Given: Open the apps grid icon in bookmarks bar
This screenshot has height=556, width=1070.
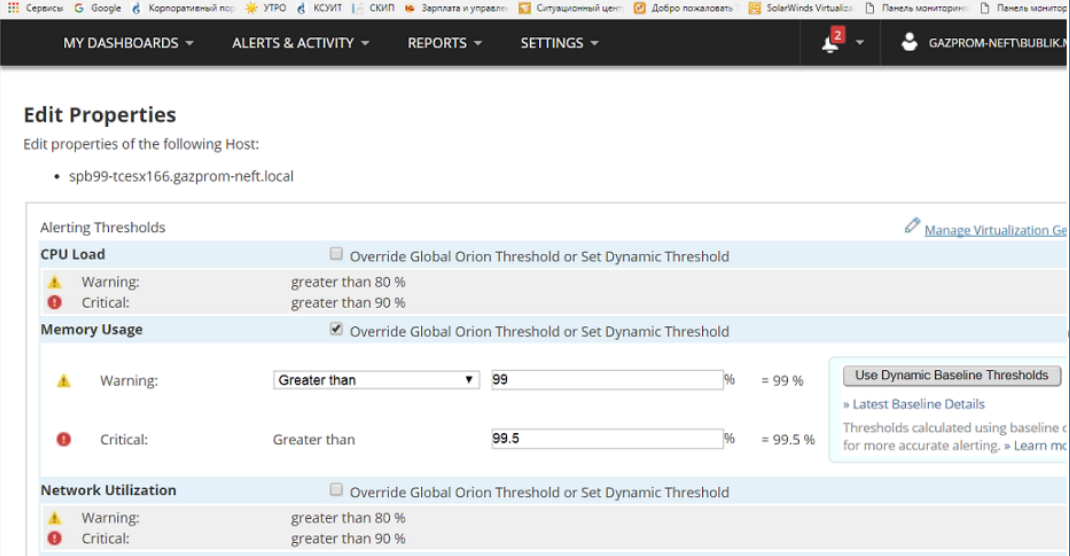Looking at the screenshot, I should [x=13, y=8].
